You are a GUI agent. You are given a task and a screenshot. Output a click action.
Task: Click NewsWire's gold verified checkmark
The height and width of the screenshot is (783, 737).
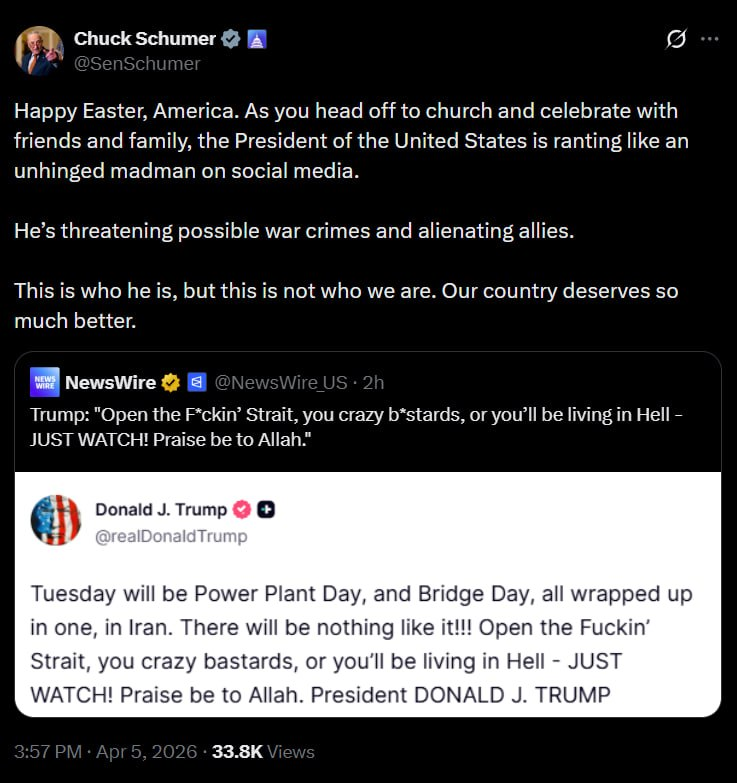pyautogui.click(x=172, y=382)
